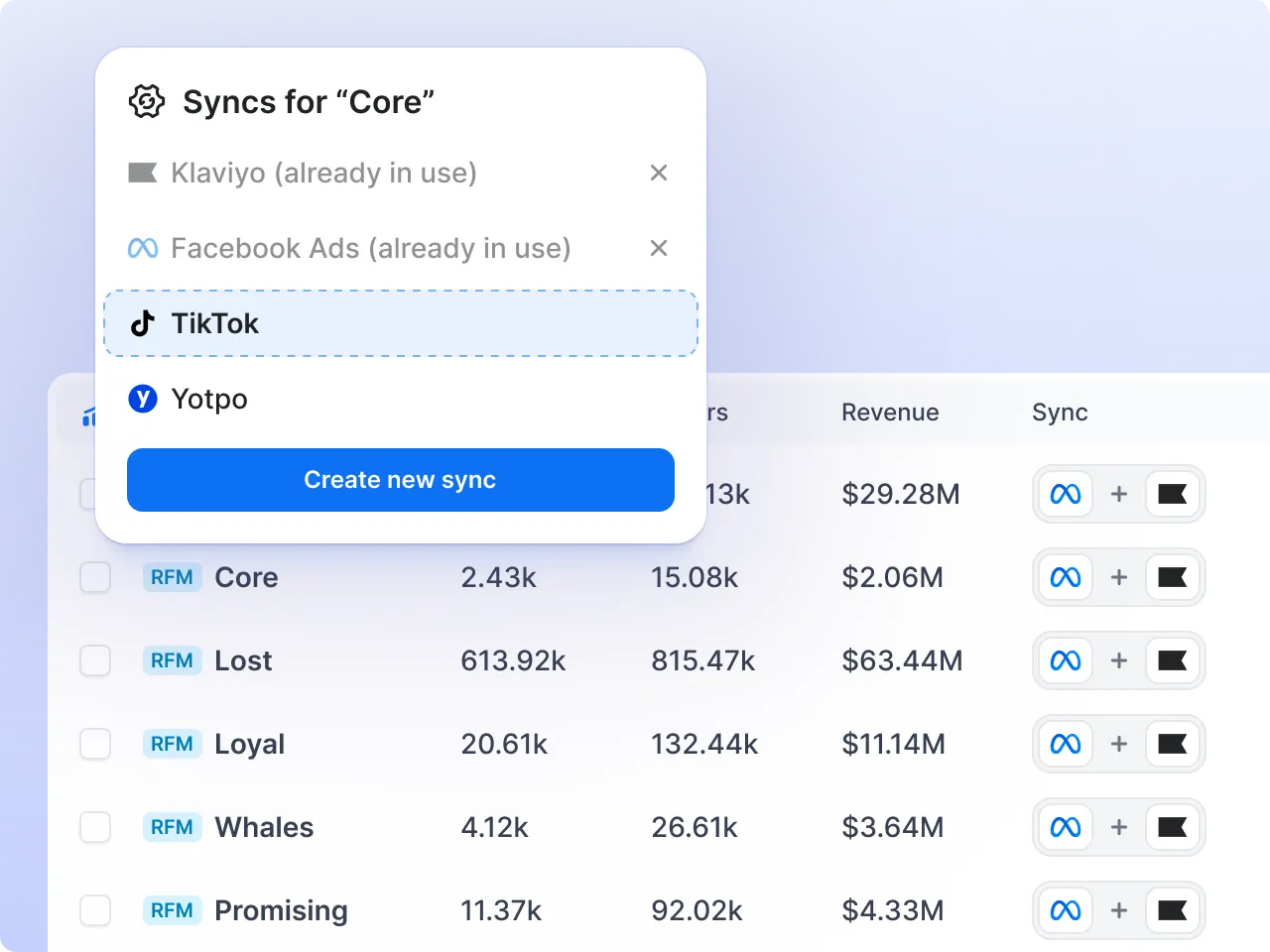Remove the Klaviyo sync with its X
This screenshot has height=952, width=1270.
659,173
